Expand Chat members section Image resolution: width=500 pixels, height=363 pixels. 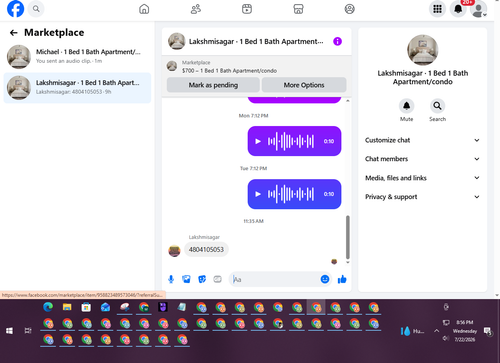pos(422,159)
